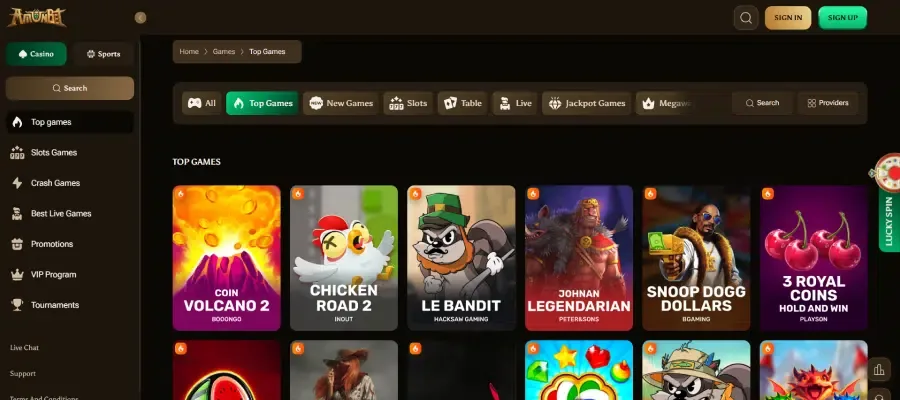Open Slots Games in the sidebar

pos(70,153)
